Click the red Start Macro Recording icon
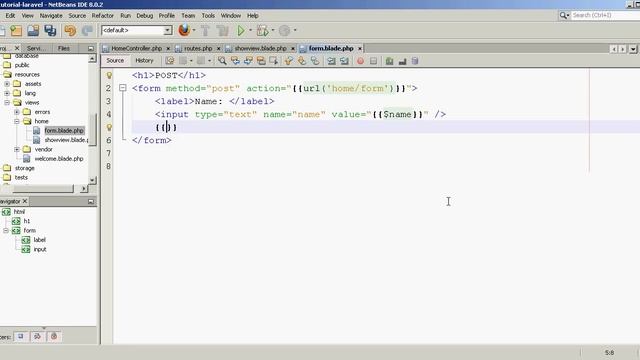Screen dimensions: 640x360 pyautogui.click(x=360, y=61)
